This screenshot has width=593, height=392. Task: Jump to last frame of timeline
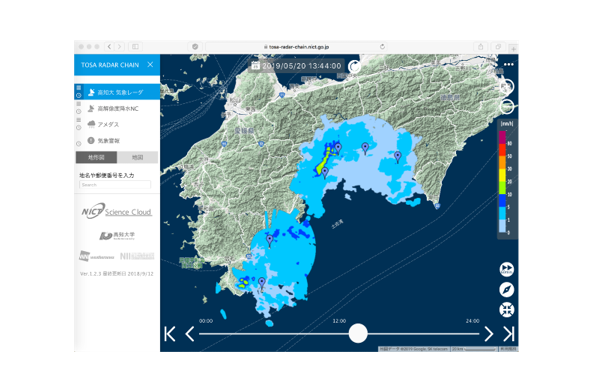(x=509, y=334)
